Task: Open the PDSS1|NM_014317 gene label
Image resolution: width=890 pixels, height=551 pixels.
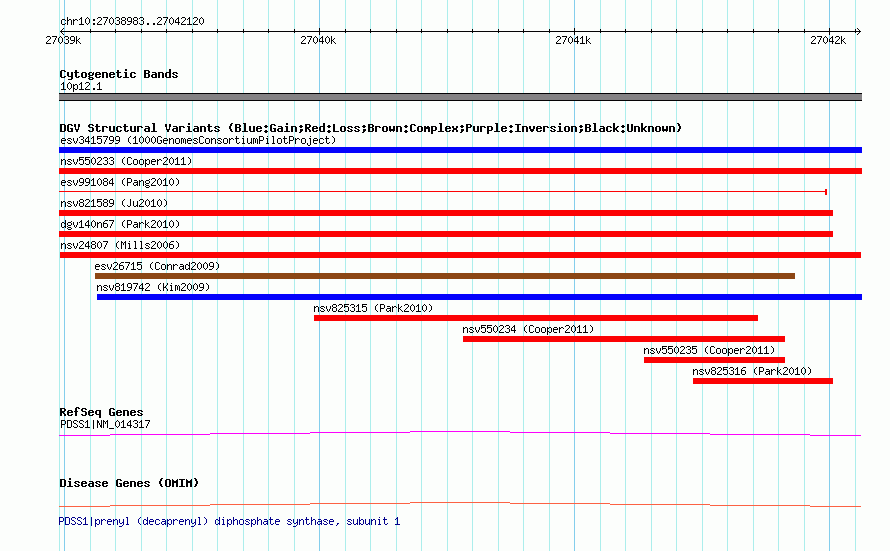Action: coord(105,424)
